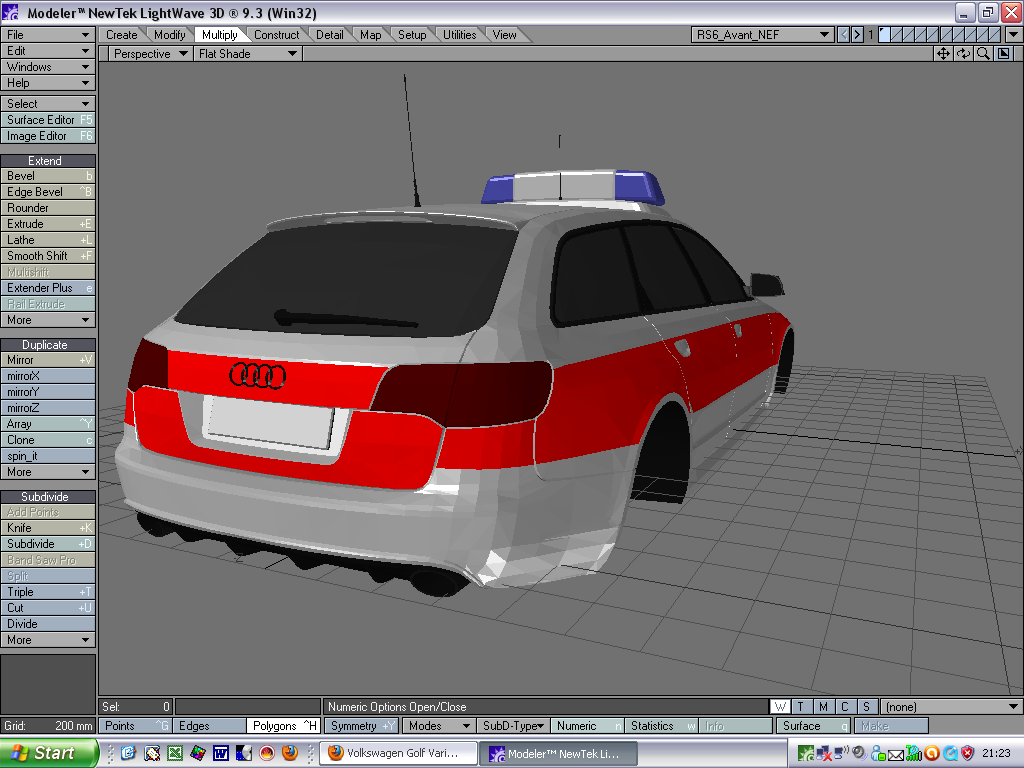Activate the Bevel tool
The width and height of the screenshot is (1024, 768).
(x=48, y=176)
